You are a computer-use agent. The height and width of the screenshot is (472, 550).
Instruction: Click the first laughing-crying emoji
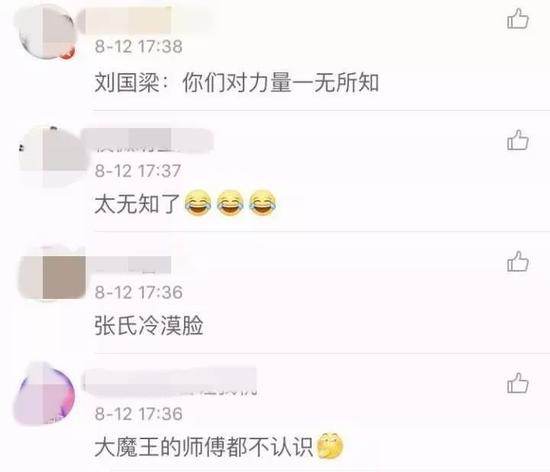pyautogui.click(x=198, y=203)
